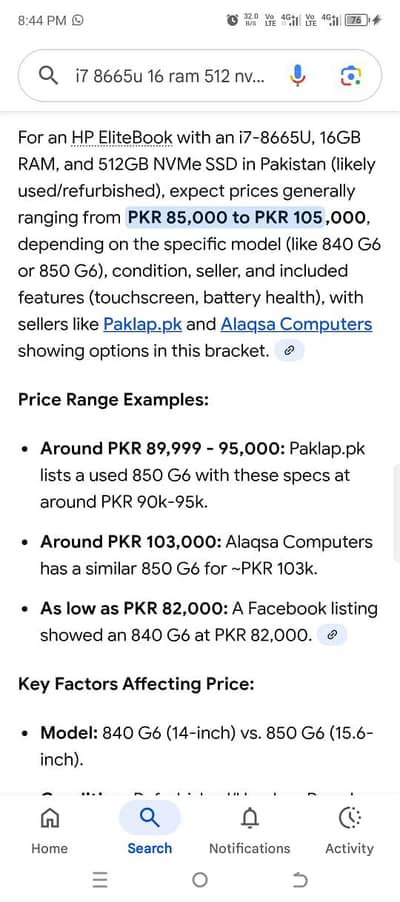Follow the Alaqsa Computers link
Viewport: 400px width, 902px height.
pyautogui.click(x=296, y=324)
